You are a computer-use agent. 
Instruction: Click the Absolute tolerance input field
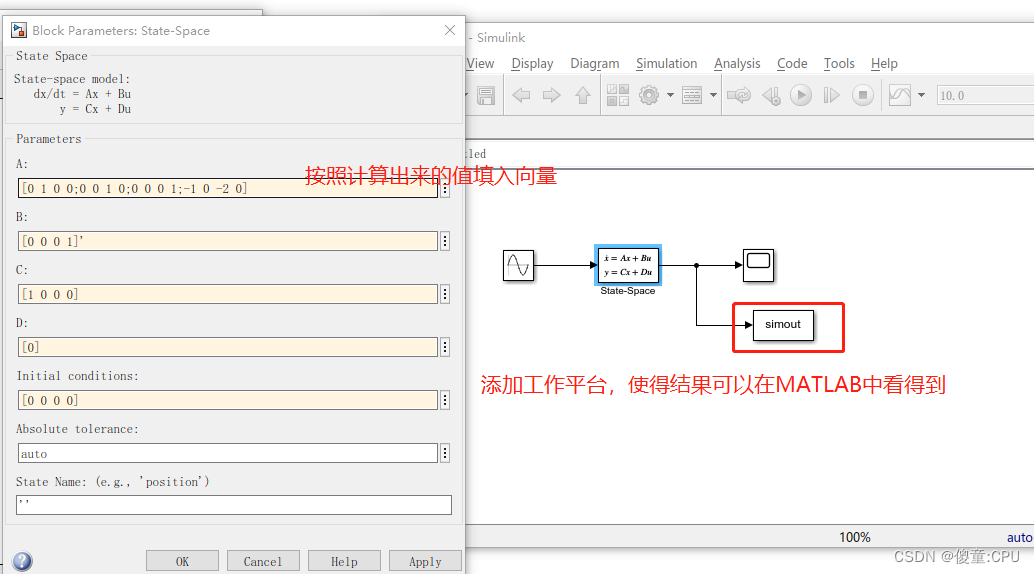[x=228, y=453]
